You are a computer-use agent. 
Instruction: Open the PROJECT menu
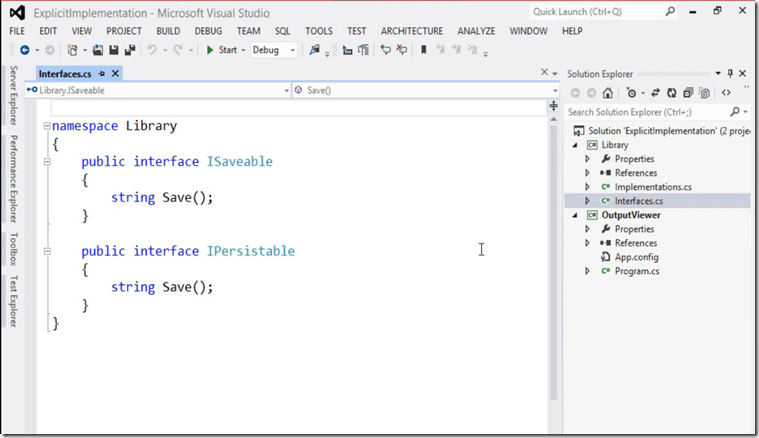coord(124,31)
